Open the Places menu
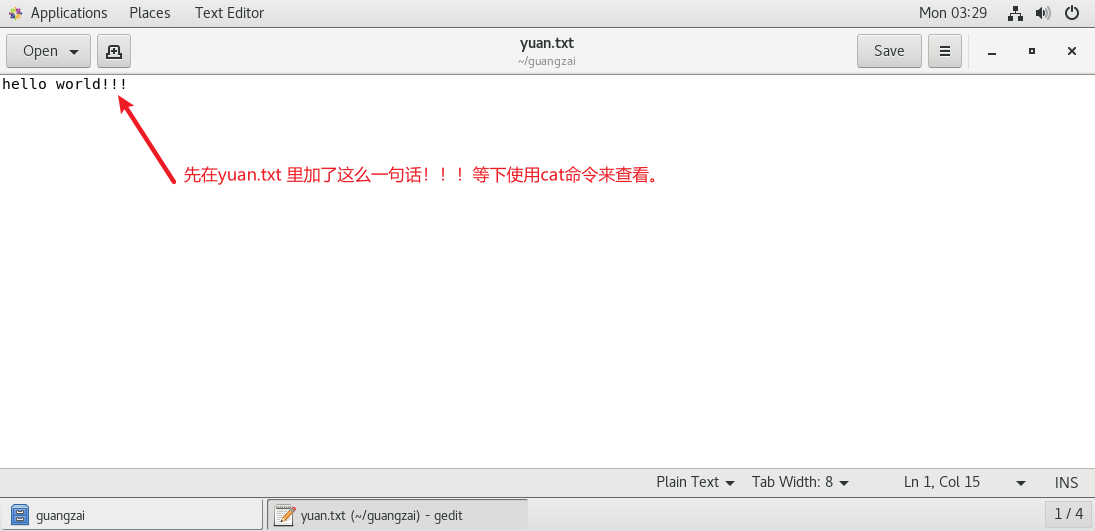Viewport: 1095px width, 531px height. click(x=149, y=13)
